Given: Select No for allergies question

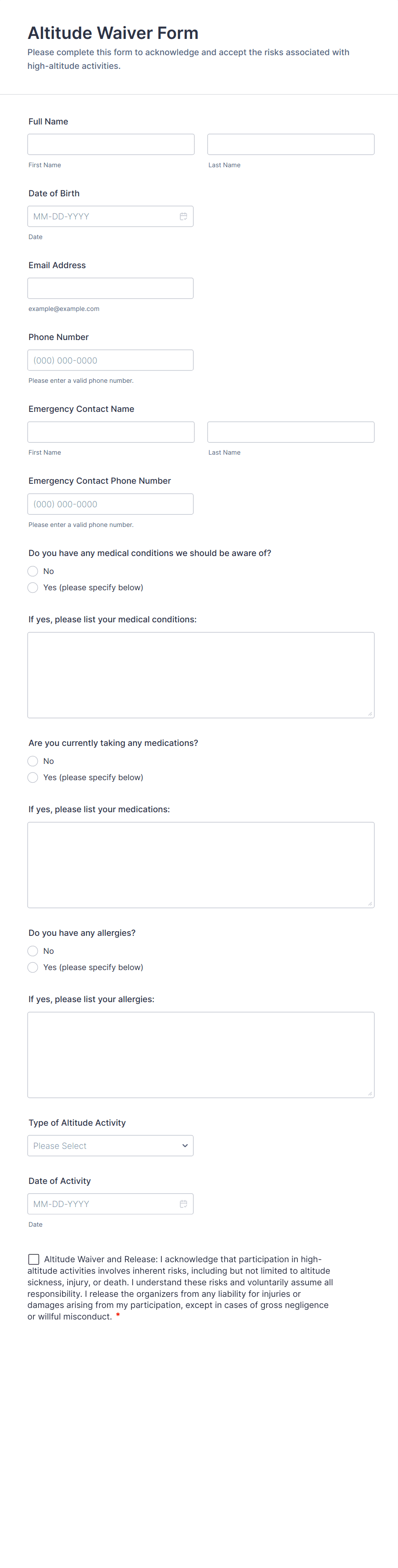Looking at the screenshot, I should (33, 951).
